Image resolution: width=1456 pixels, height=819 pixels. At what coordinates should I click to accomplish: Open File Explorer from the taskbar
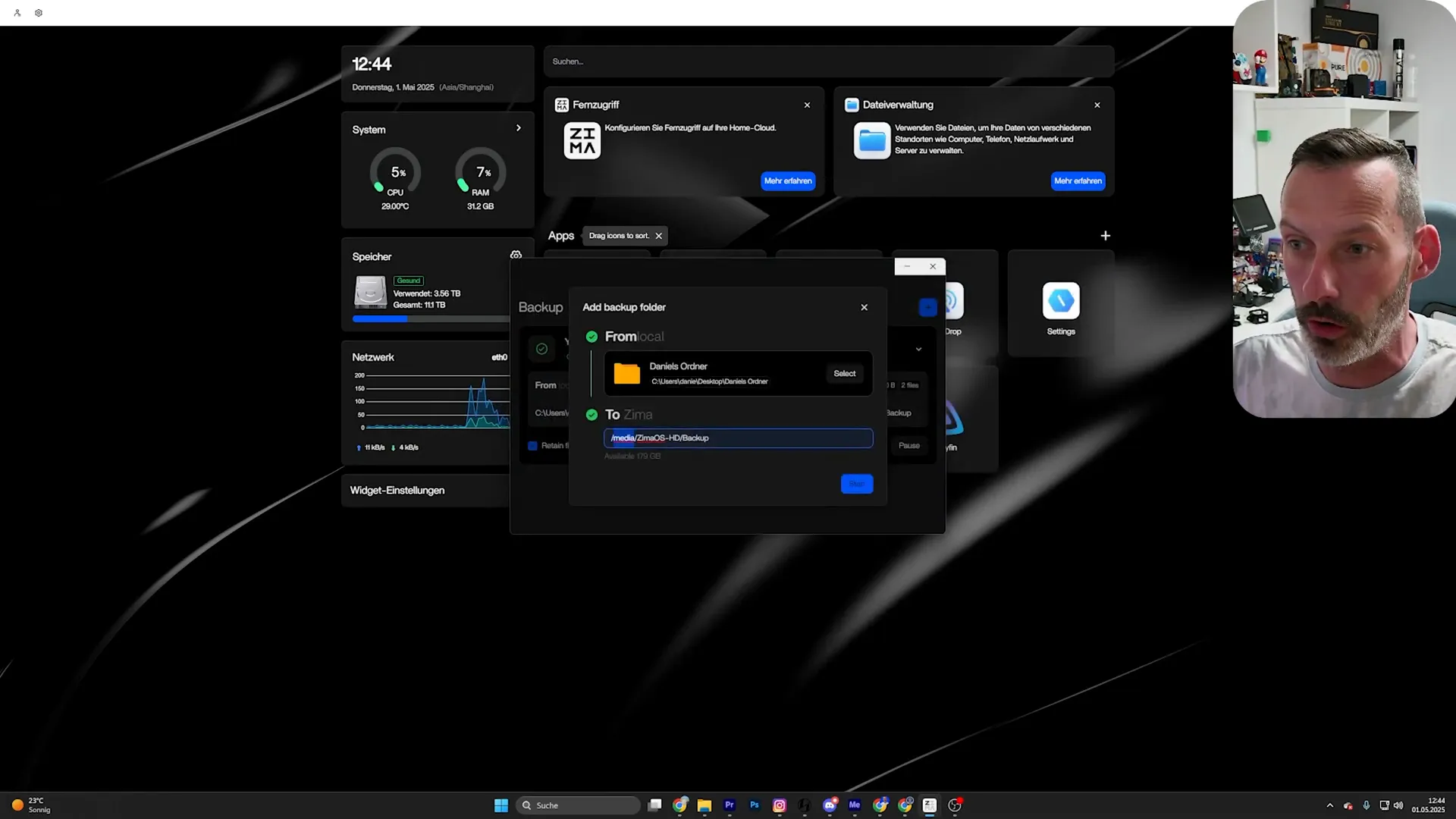704,805
